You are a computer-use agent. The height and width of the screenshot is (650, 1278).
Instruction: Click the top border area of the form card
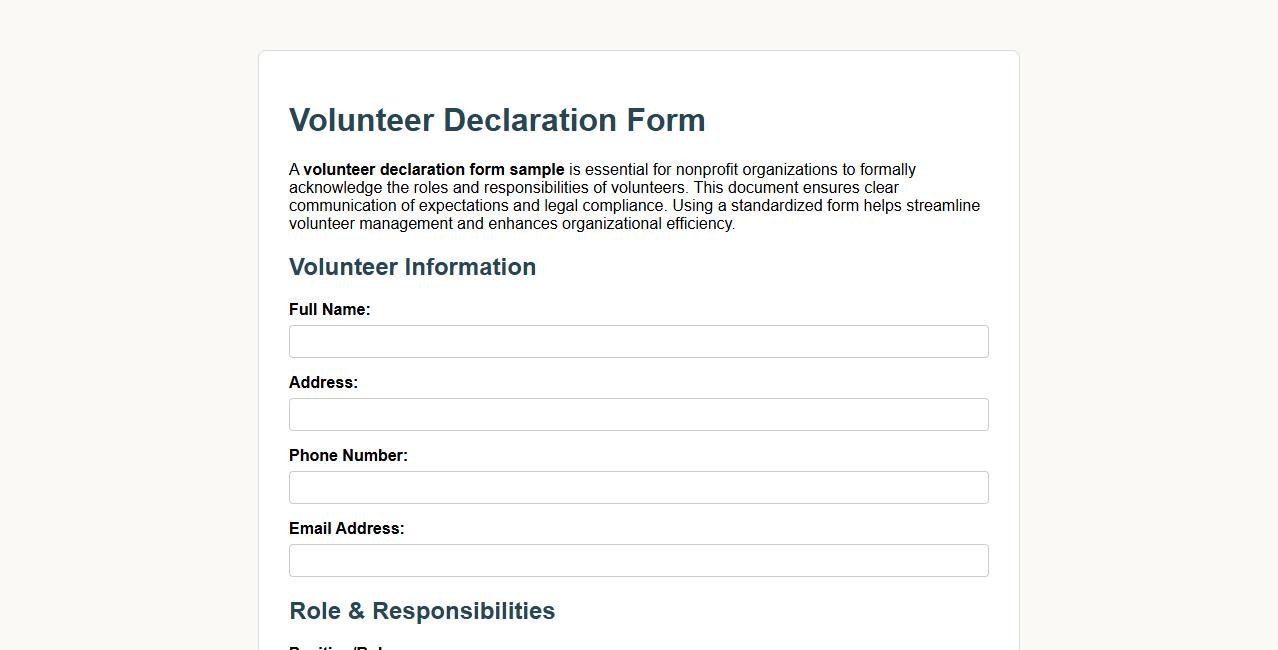[x=638, y=53]
